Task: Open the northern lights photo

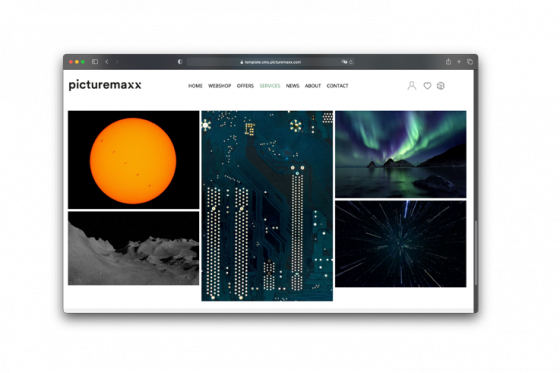Action: 400,154
